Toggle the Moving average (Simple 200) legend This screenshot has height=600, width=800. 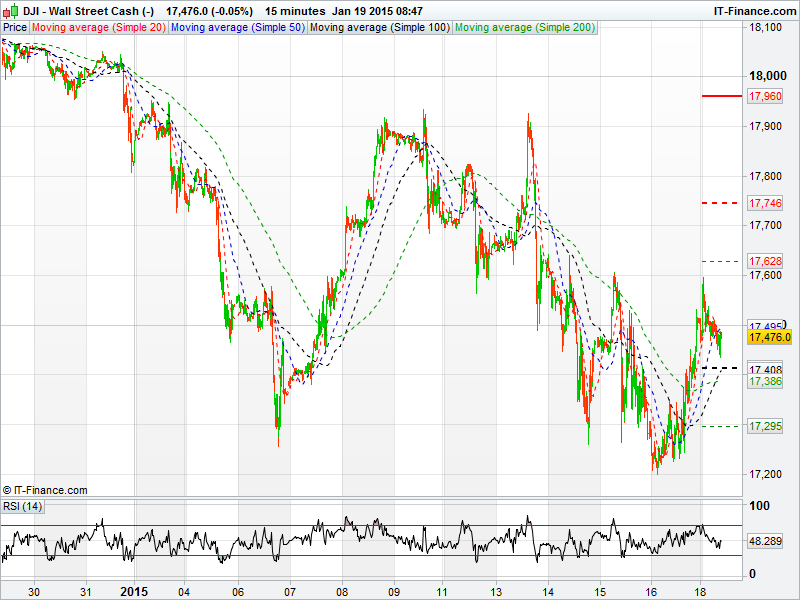click(x=525, y=27)
